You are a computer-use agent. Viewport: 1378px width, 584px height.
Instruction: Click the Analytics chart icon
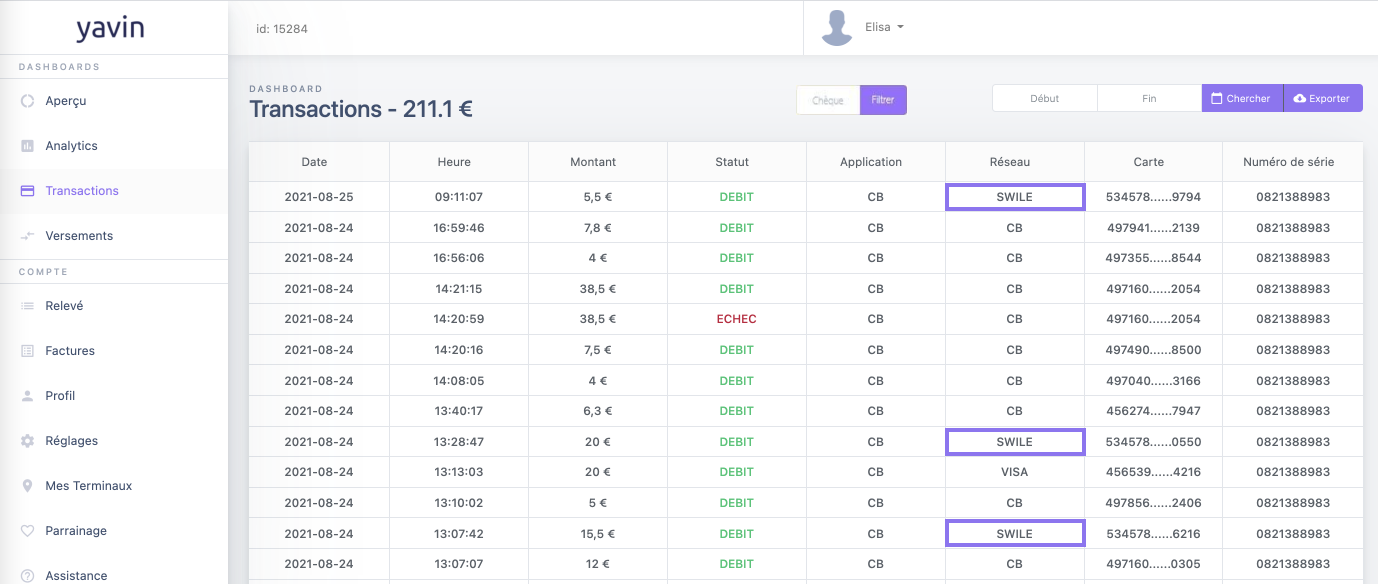click(28, 146)
